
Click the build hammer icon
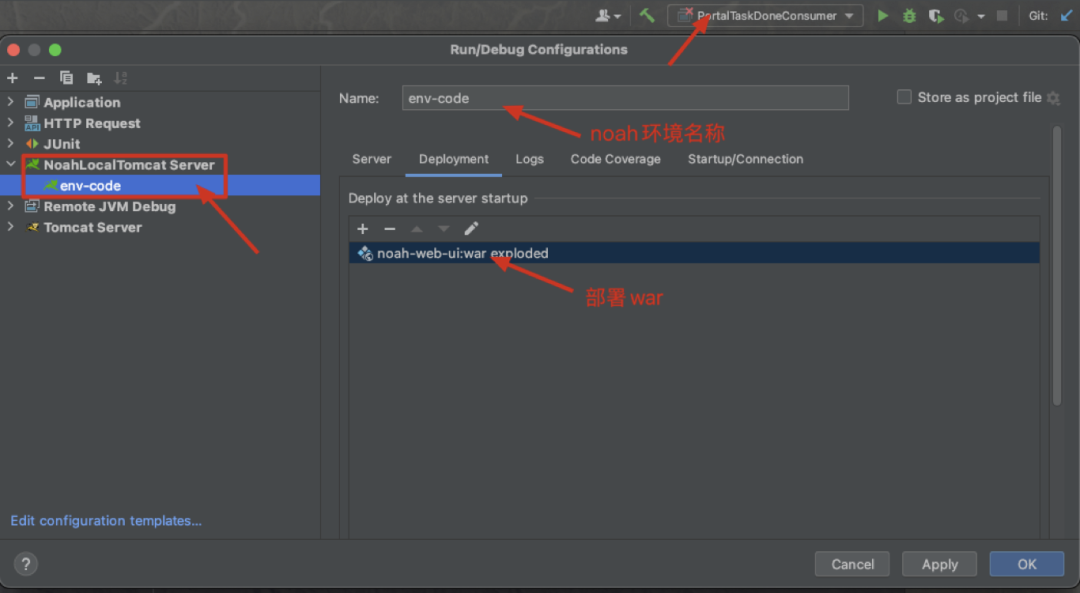click(x=647, y=15)
